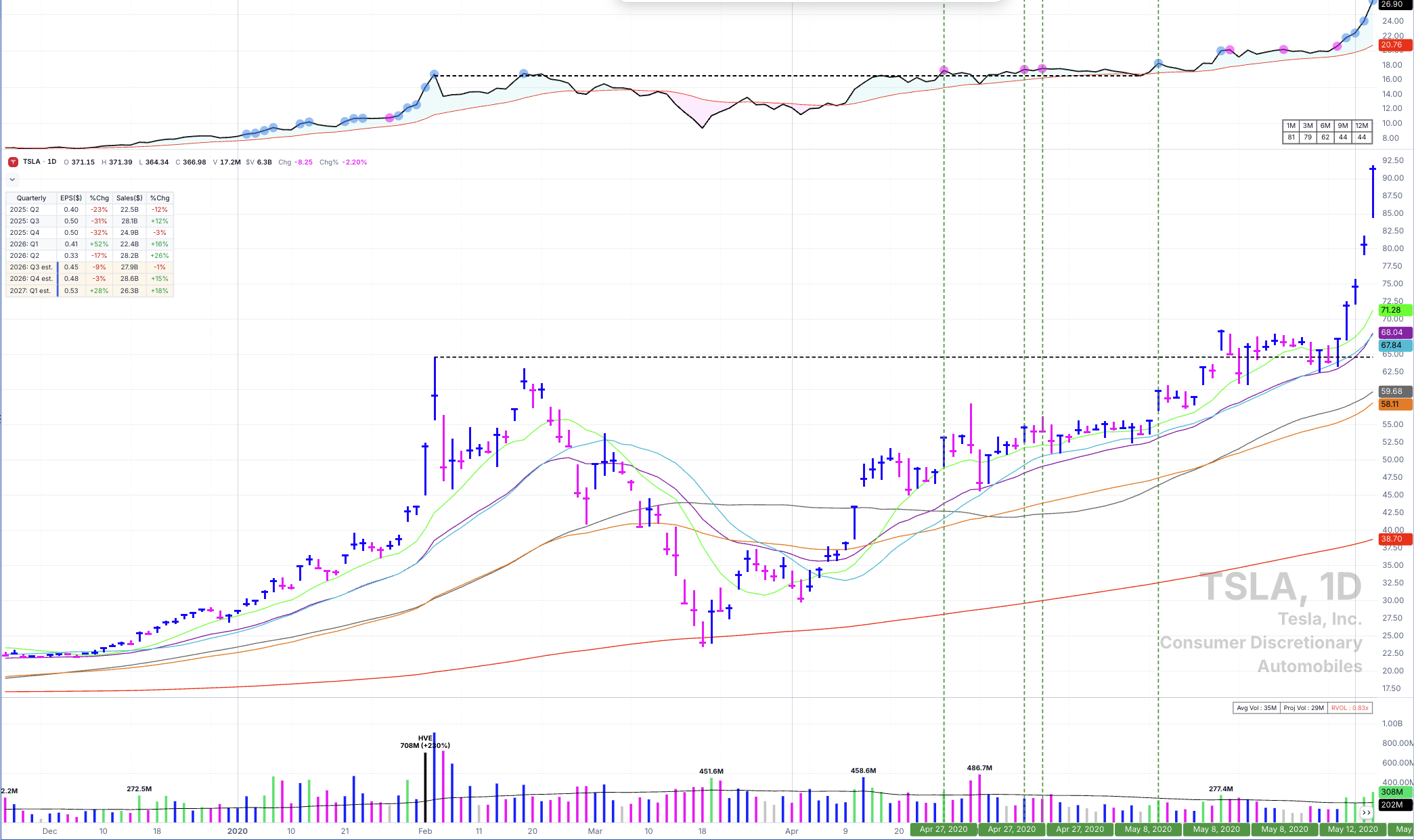Click the TSLA · 1D symbol title
Viewport: 1414px width, 840px height.
[39, 162]
